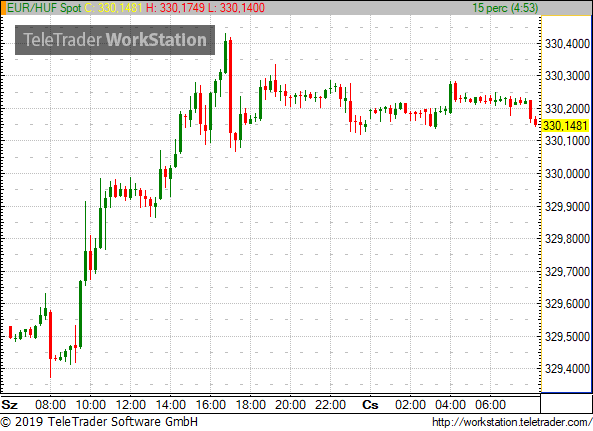Screen dimensions: 593x431
Task: Click the 15 perc (4:53) interval label
Action: pyautogui.click(x=505, y=8)
